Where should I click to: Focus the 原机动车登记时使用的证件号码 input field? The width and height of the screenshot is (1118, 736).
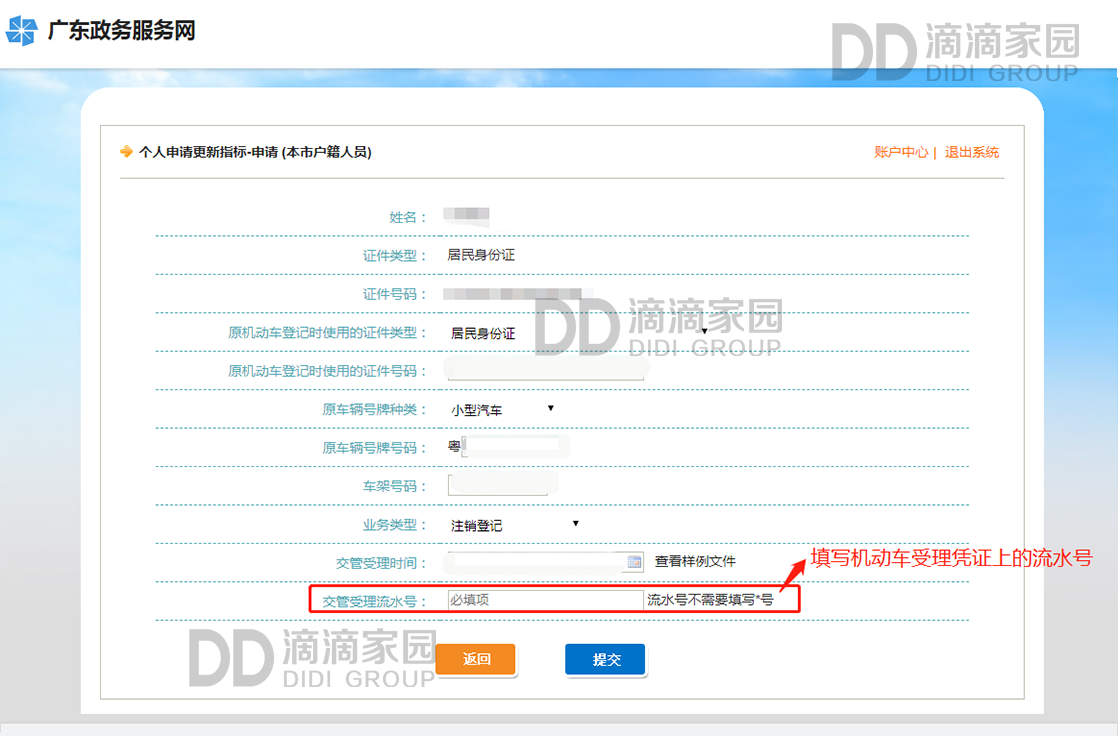tap(545, 371)
